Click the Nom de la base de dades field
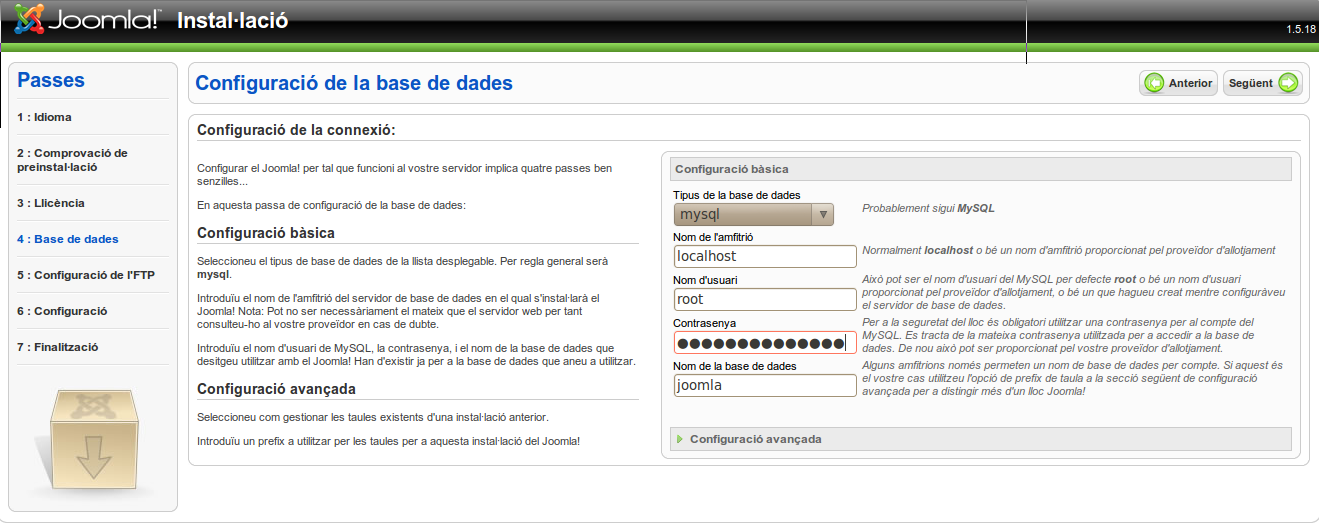This screenshot has width=1319, height=524. 765,385
